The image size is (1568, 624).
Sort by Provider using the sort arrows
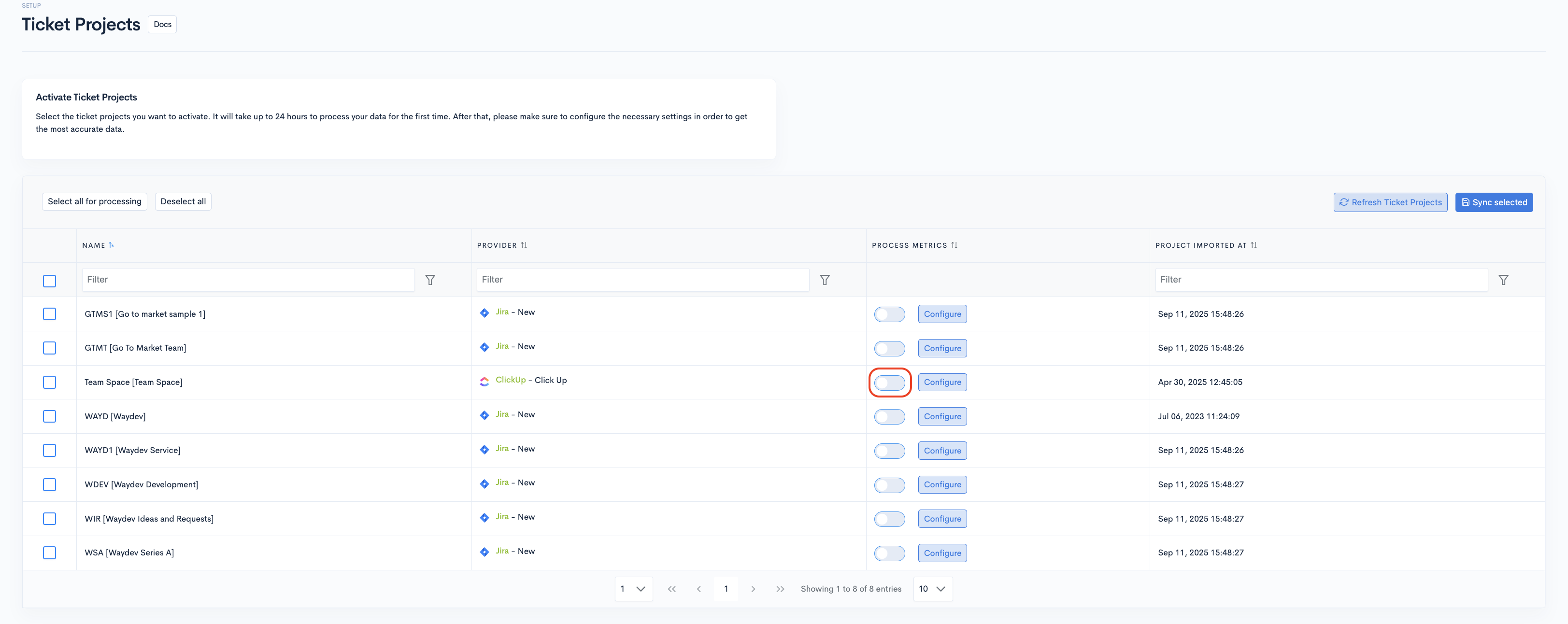(524, 245)
